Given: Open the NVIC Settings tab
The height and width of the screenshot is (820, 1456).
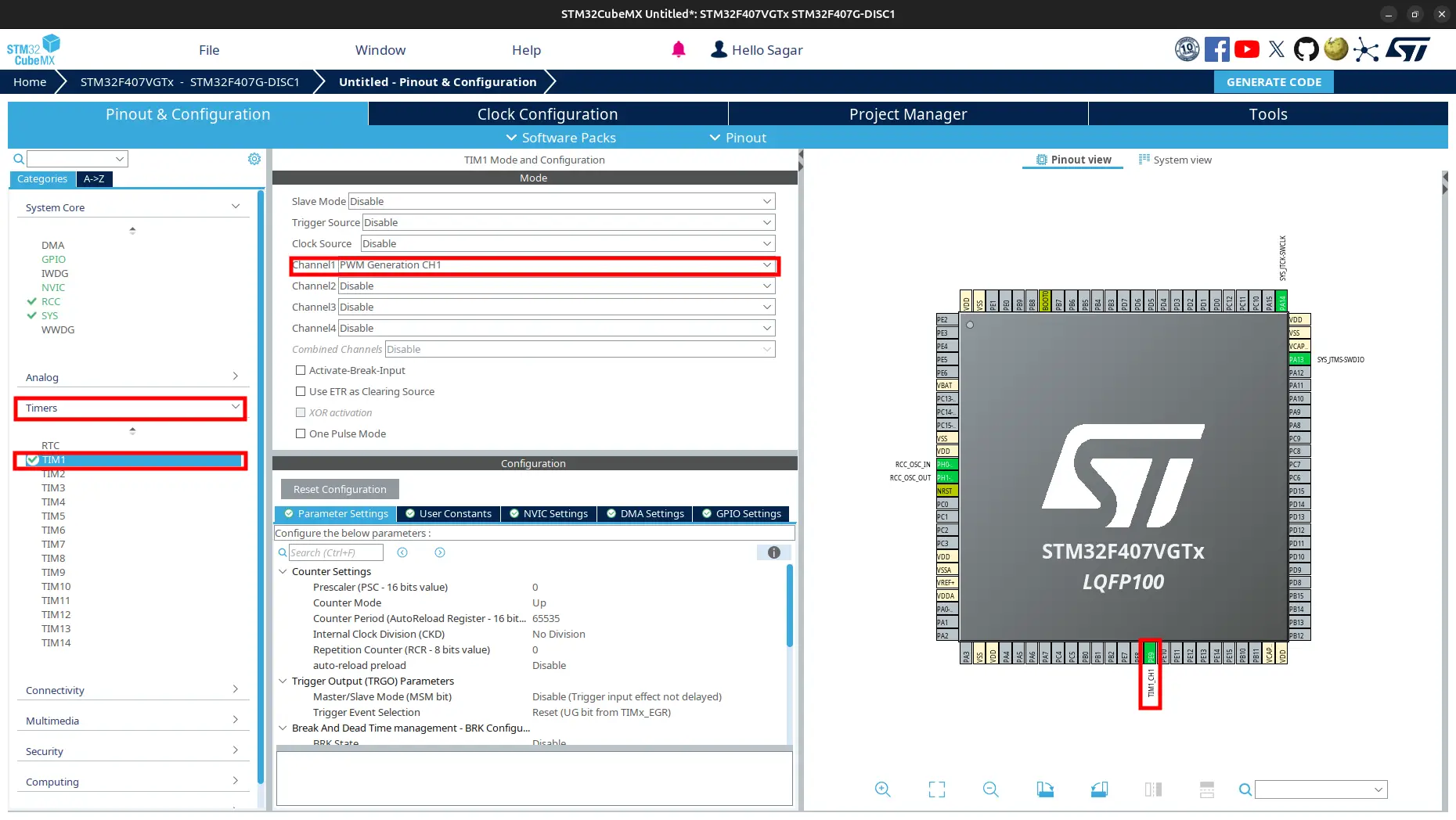Looking at the screenshot, I should point(548,513).
